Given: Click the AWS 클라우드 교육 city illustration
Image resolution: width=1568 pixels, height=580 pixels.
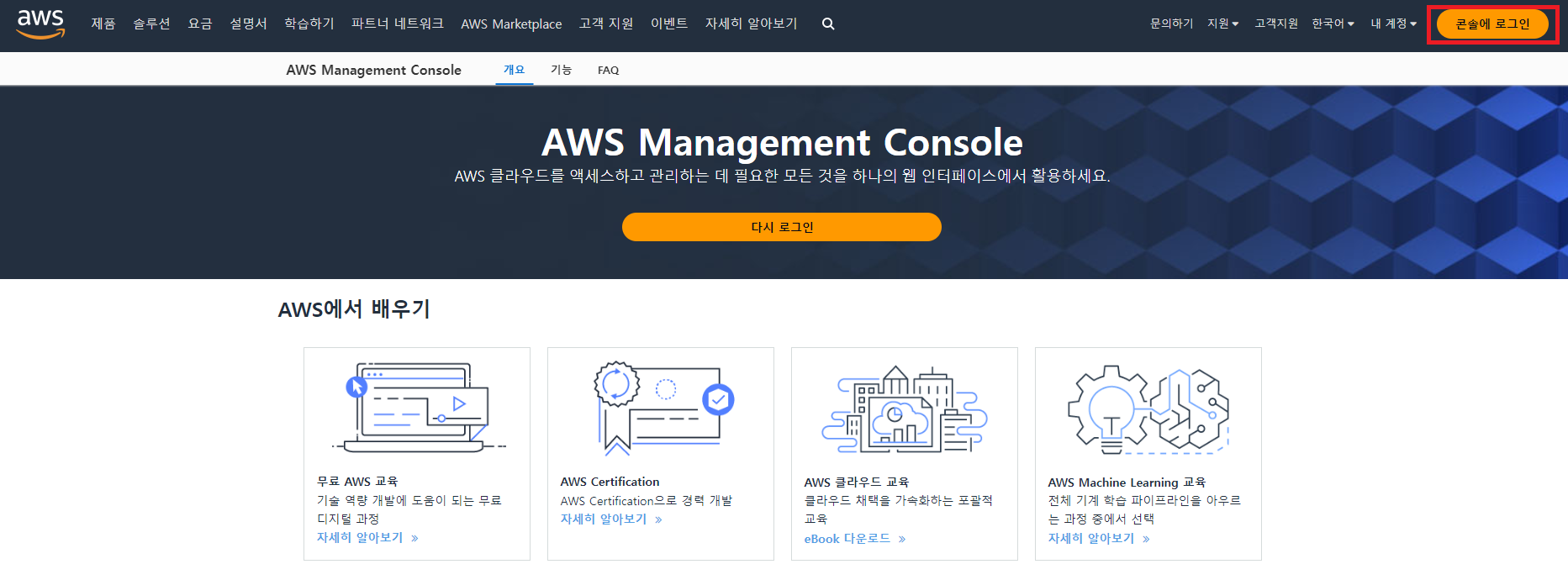Looking at the screenshot, I should tap(905, 409).
